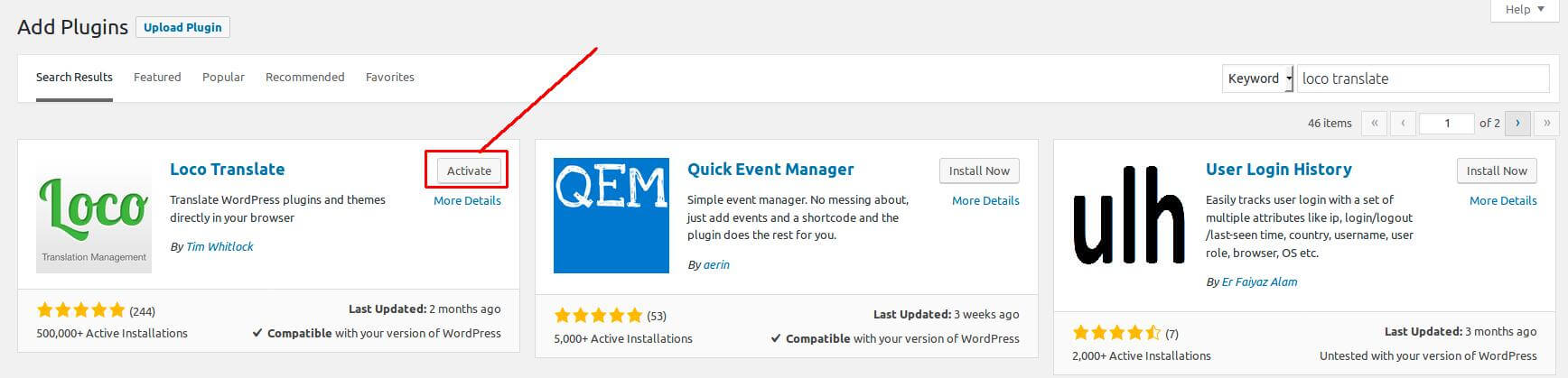This screenshot has height=378, width=1568.
Task: Click the Upload Plugin button
Action: [182, 27]
